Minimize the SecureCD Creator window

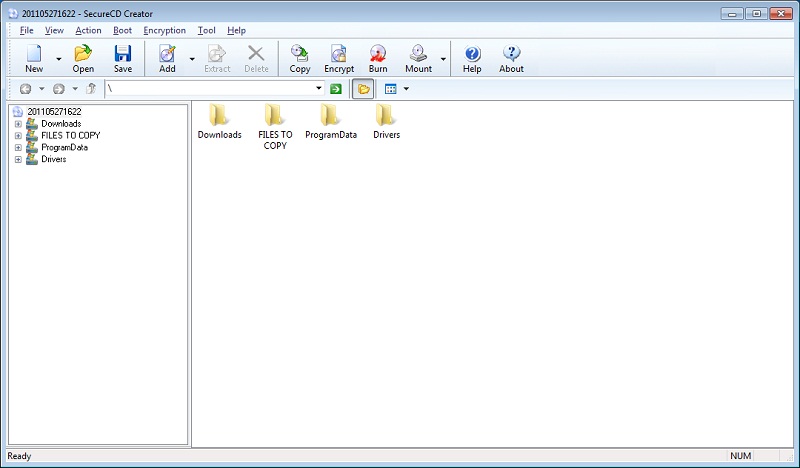tap(732, 14)
